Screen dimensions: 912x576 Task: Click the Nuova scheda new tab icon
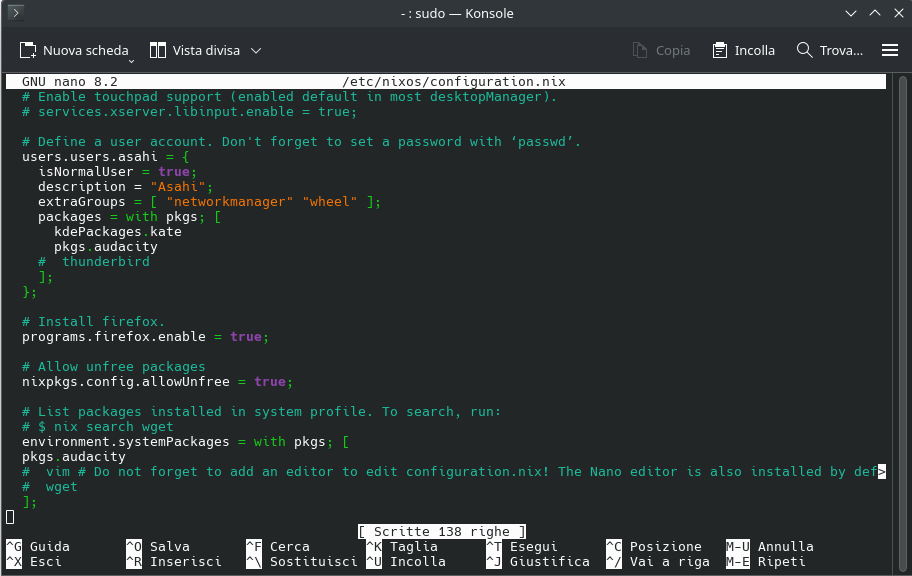click(28, 50)
